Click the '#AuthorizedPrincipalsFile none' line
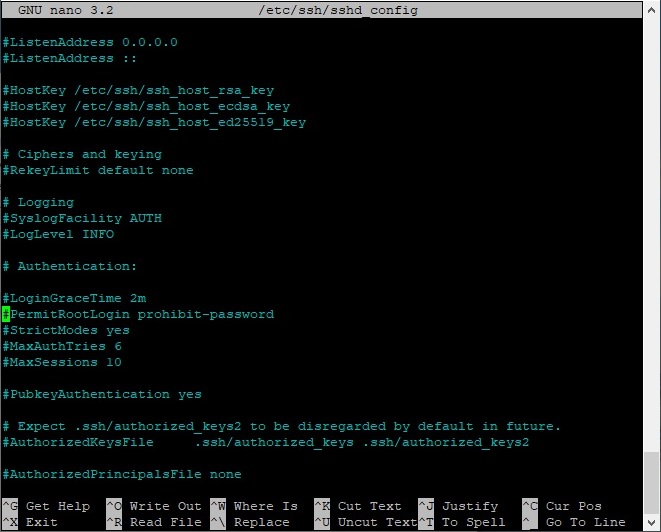Viewport: 661px width, 532px height. [x=122, y=475]
